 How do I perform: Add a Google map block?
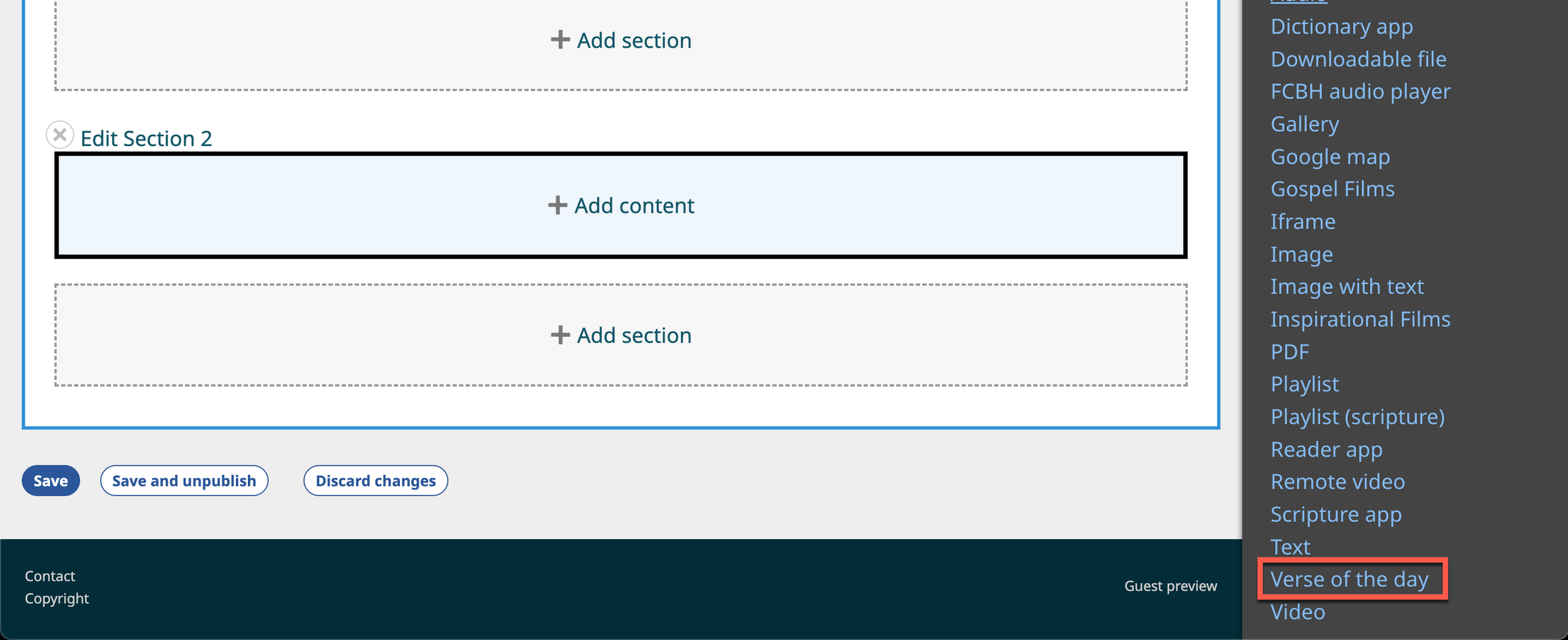coord(1330,156)
